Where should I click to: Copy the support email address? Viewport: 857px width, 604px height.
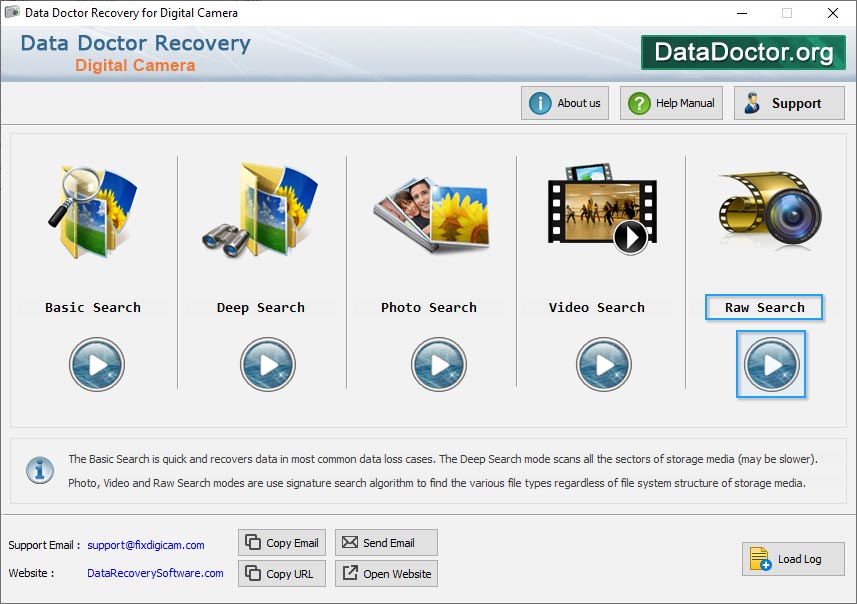tap(282, 543)
